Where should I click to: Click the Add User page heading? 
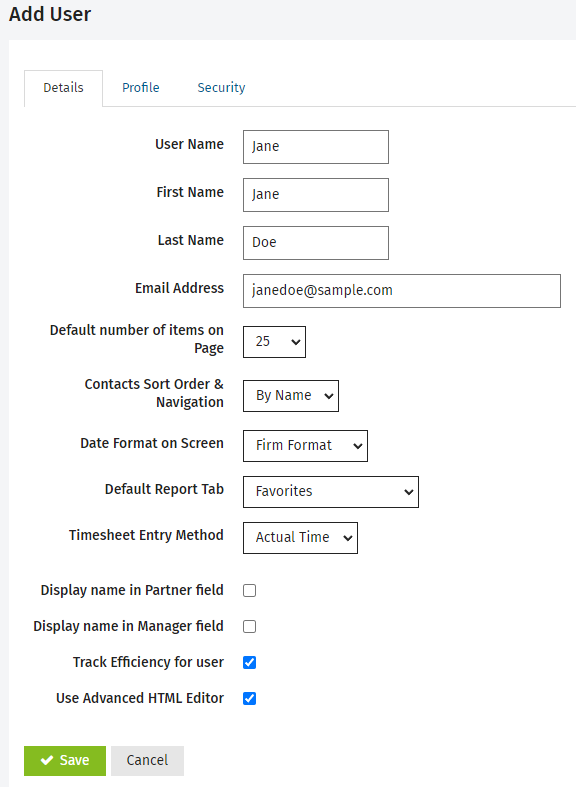point(50,14)
